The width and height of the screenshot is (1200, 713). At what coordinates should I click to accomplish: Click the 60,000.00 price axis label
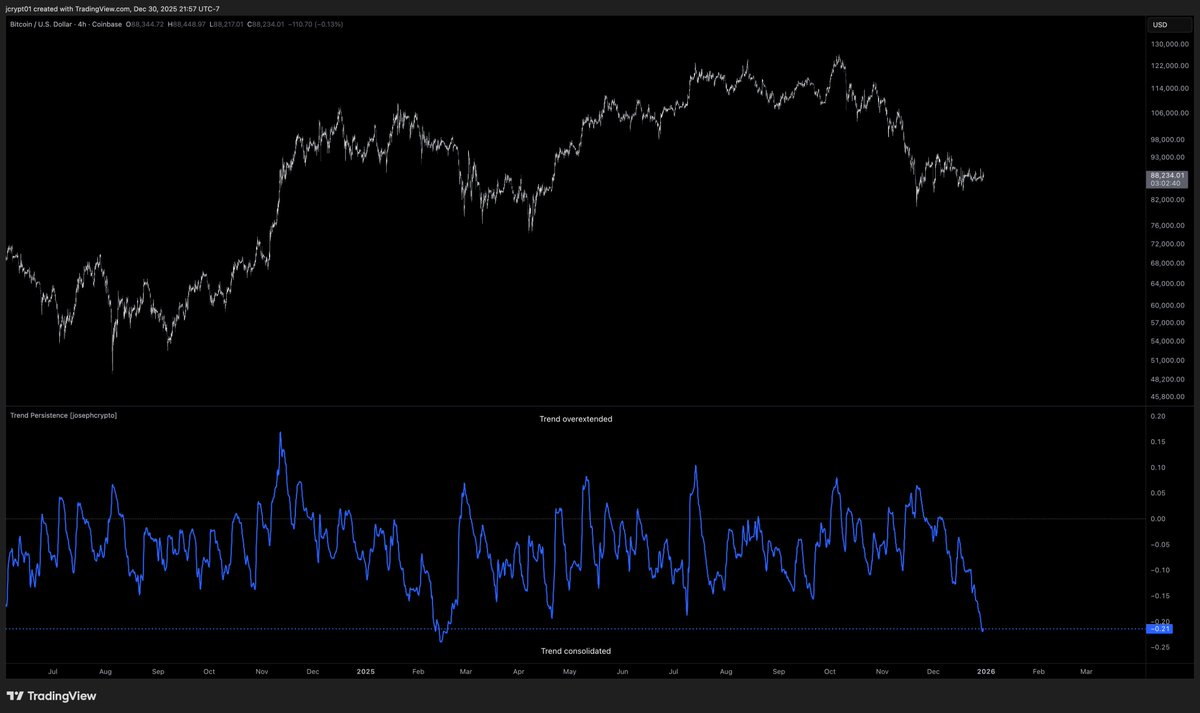coord(1168,306)
